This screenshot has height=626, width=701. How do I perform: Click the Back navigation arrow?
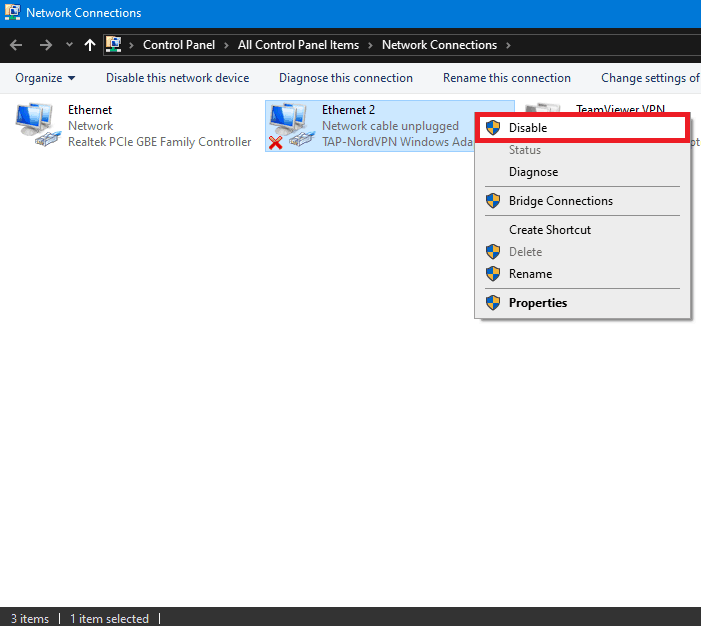tap(16, 45)
